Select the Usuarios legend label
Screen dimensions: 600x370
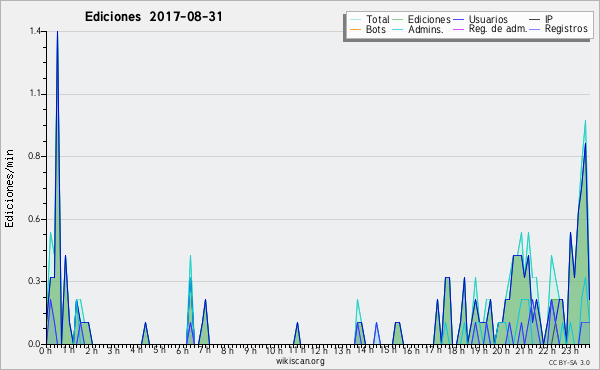pos(488,19)
